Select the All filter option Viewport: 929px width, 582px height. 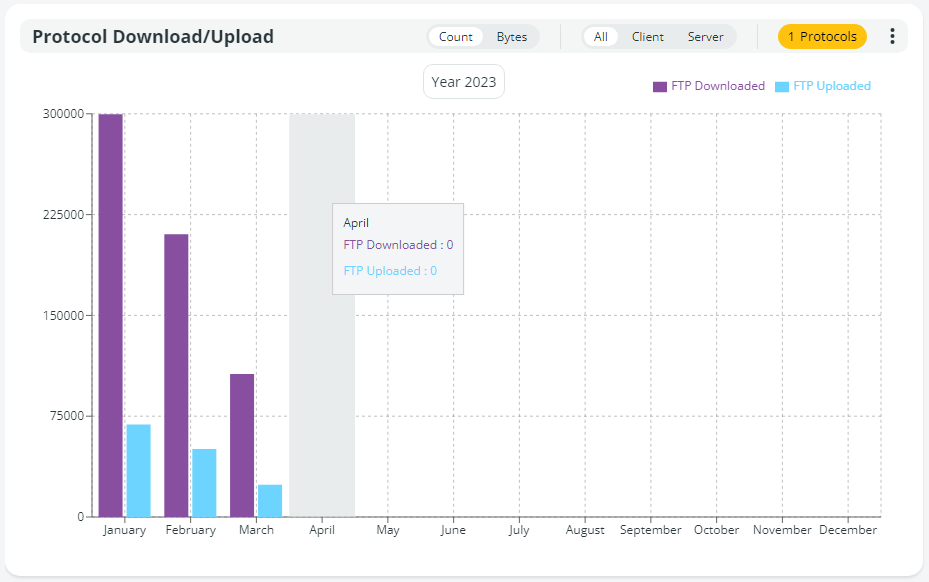(x=601, y=37)
